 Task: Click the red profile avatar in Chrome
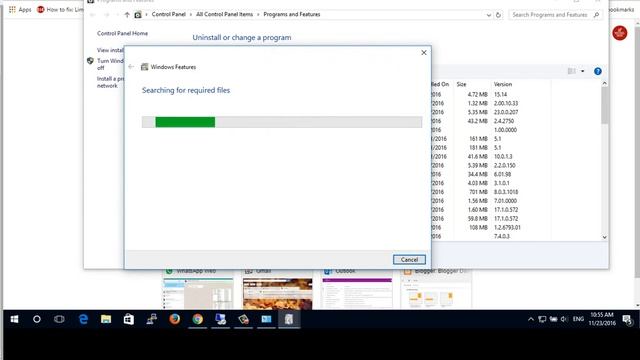[x=620, y=33]
